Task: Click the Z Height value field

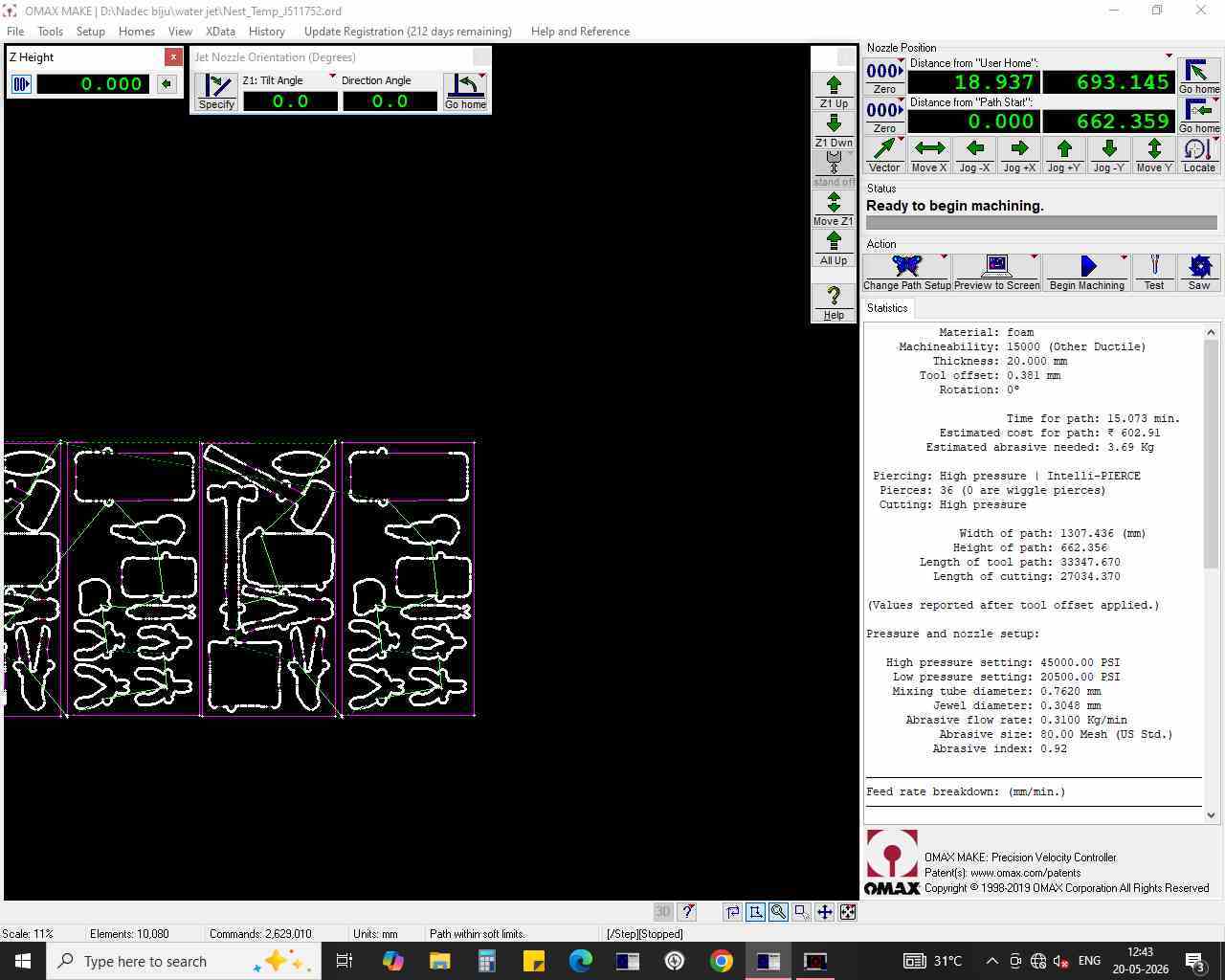Action: [x=93, y=84]
